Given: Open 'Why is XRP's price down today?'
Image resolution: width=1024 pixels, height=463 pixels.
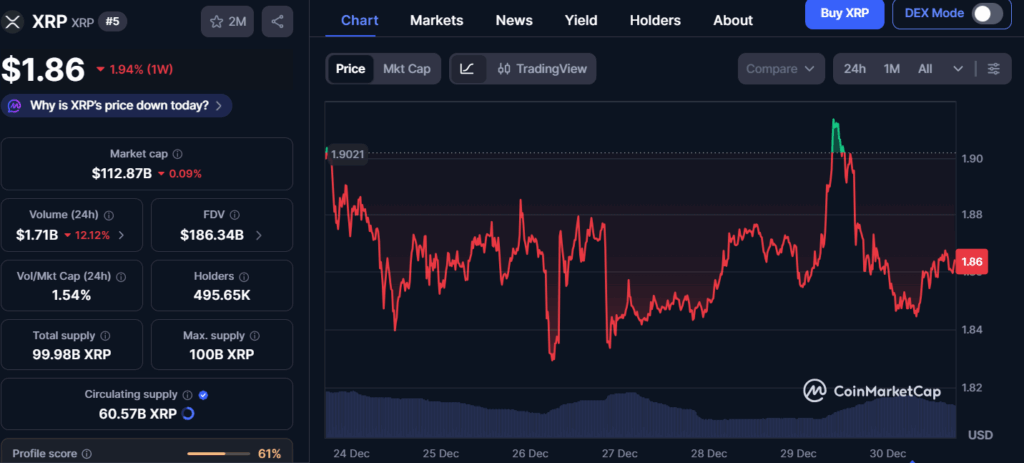Looking at the screenshot, I should tap(118, 106).
